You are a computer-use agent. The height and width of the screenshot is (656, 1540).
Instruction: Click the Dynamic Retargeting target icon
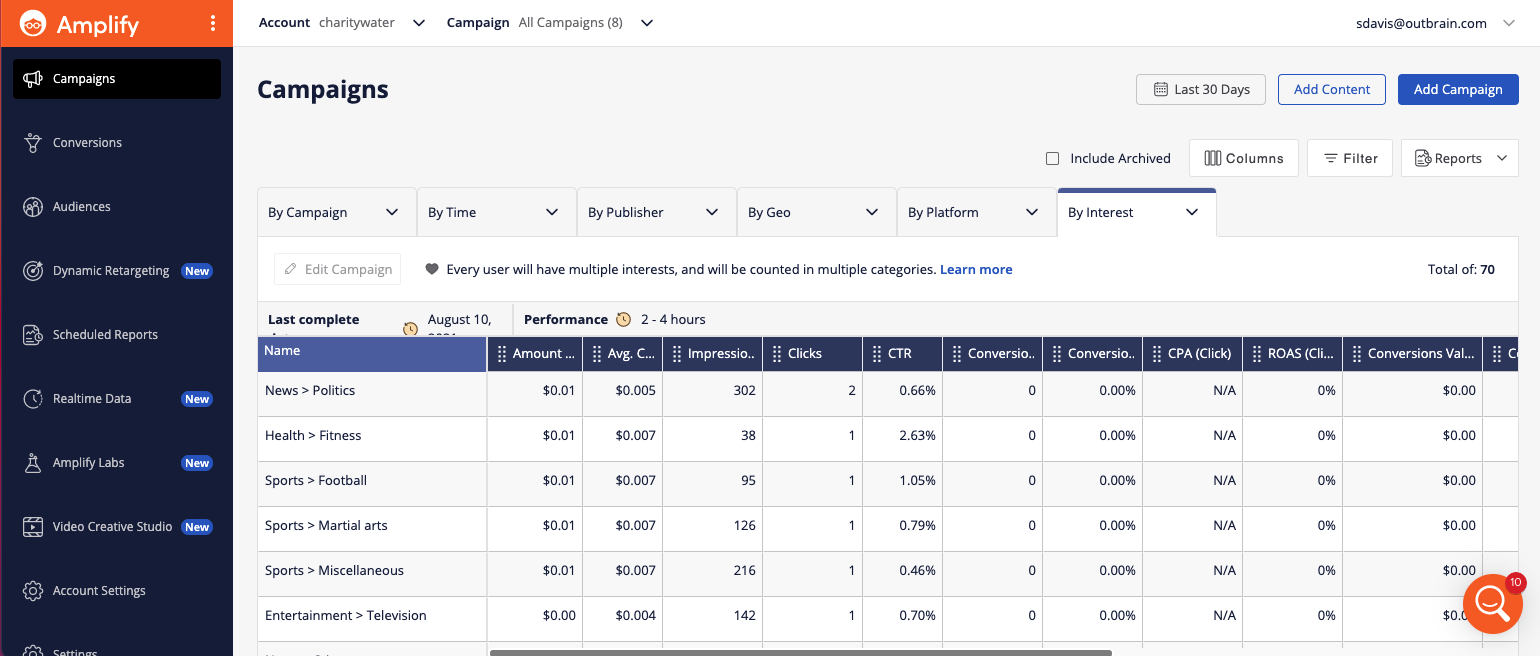33,271
